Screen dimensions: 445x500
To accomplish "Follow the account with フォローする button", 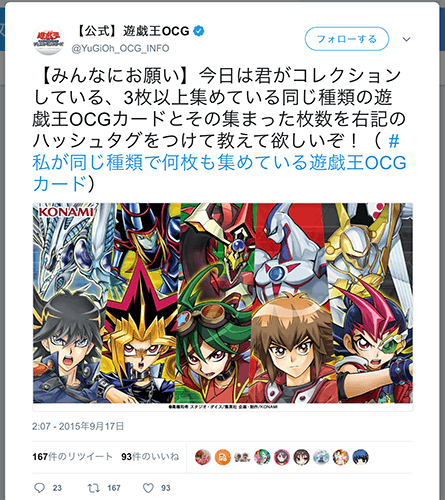I will click(347, 39).
